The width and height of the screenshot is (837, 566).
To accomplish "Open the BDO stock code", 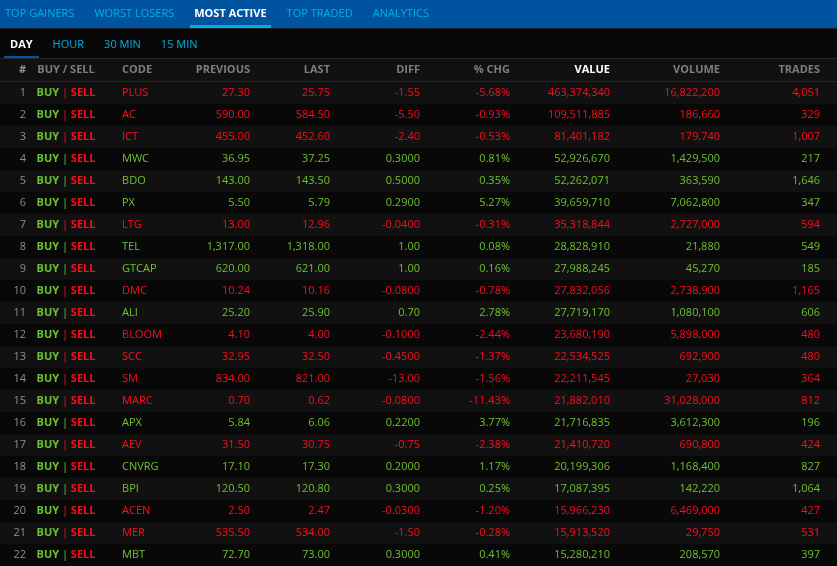I will pos(133,180).
